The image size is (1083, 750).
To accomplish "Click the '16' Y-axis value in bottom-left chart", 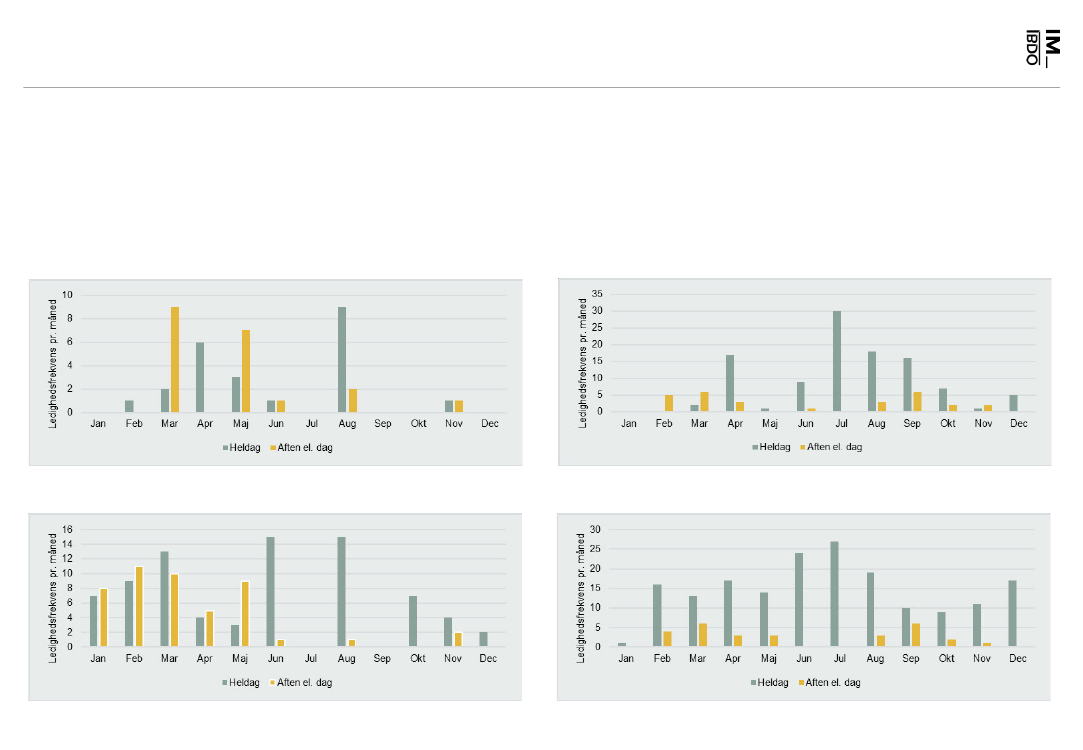I will (67, 530).
